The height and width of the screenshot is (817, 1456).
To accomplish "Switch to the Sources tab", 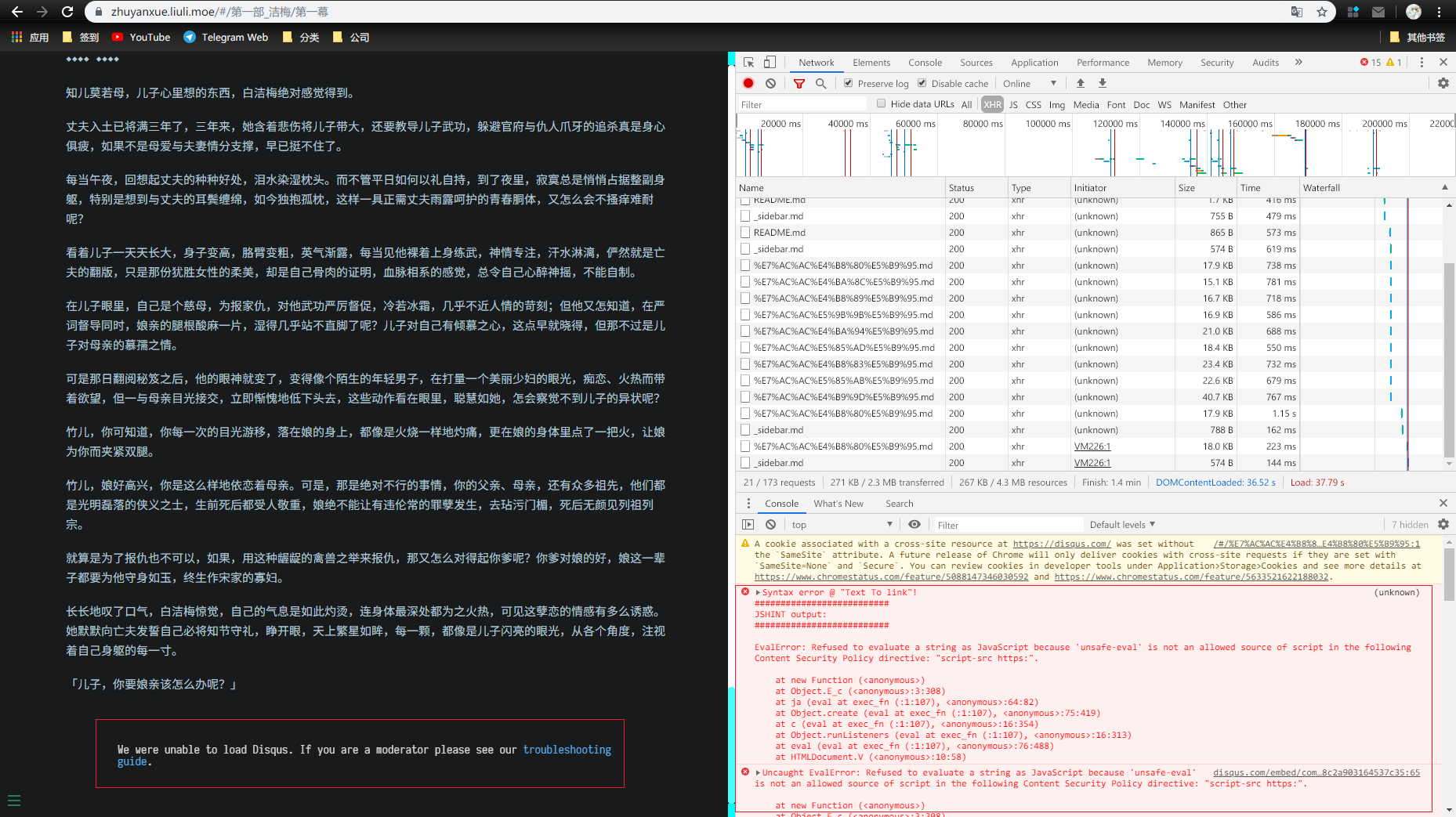I will pyautogui.click(x=976, y=63).
